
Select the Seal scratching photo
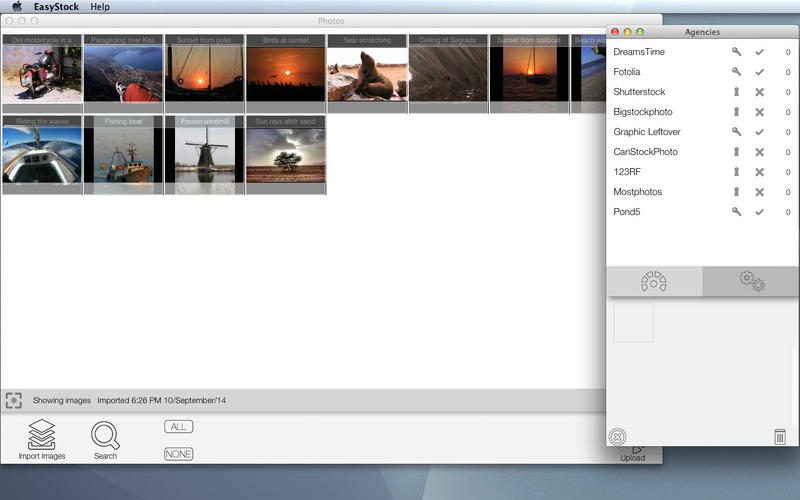pyautogui.click(x=367, y=74)
